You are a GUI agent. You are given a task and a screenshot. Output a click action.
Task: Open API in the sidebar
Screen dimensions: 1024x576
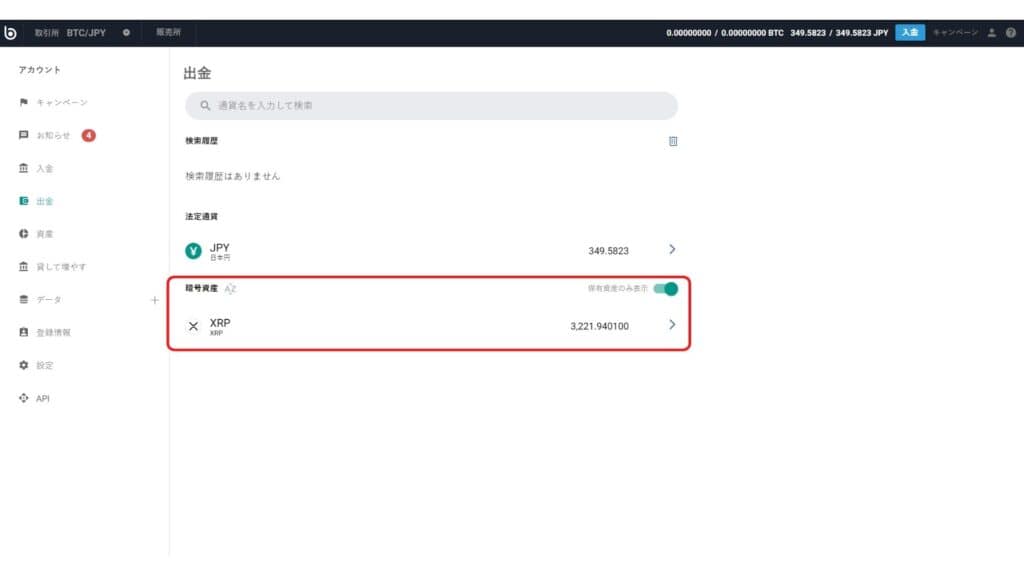coord(42,398)
